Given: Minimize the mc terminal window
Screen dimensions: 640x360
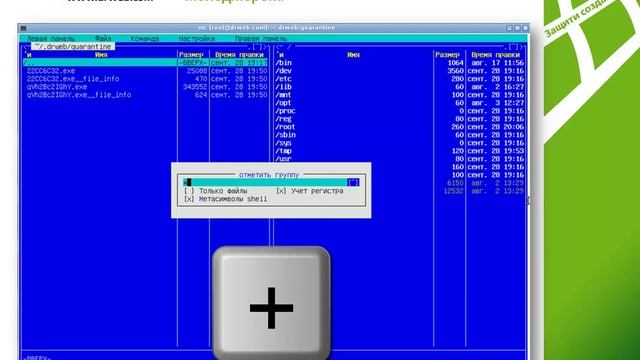Looking at the screenshot, I should [x=509, y=28].
